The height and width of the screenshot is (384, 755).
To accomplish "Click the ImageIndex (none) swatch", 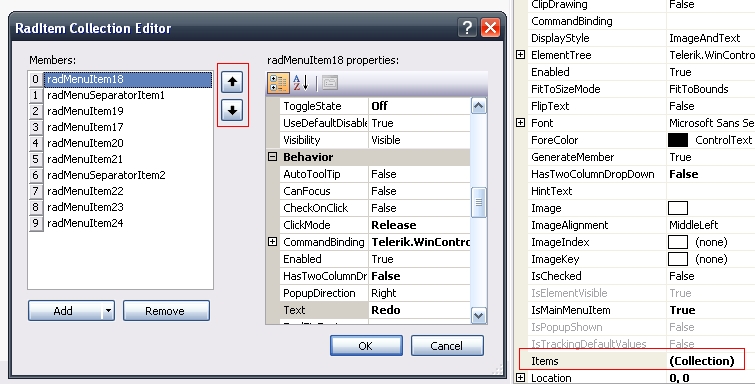I will (x=678, y=242).
